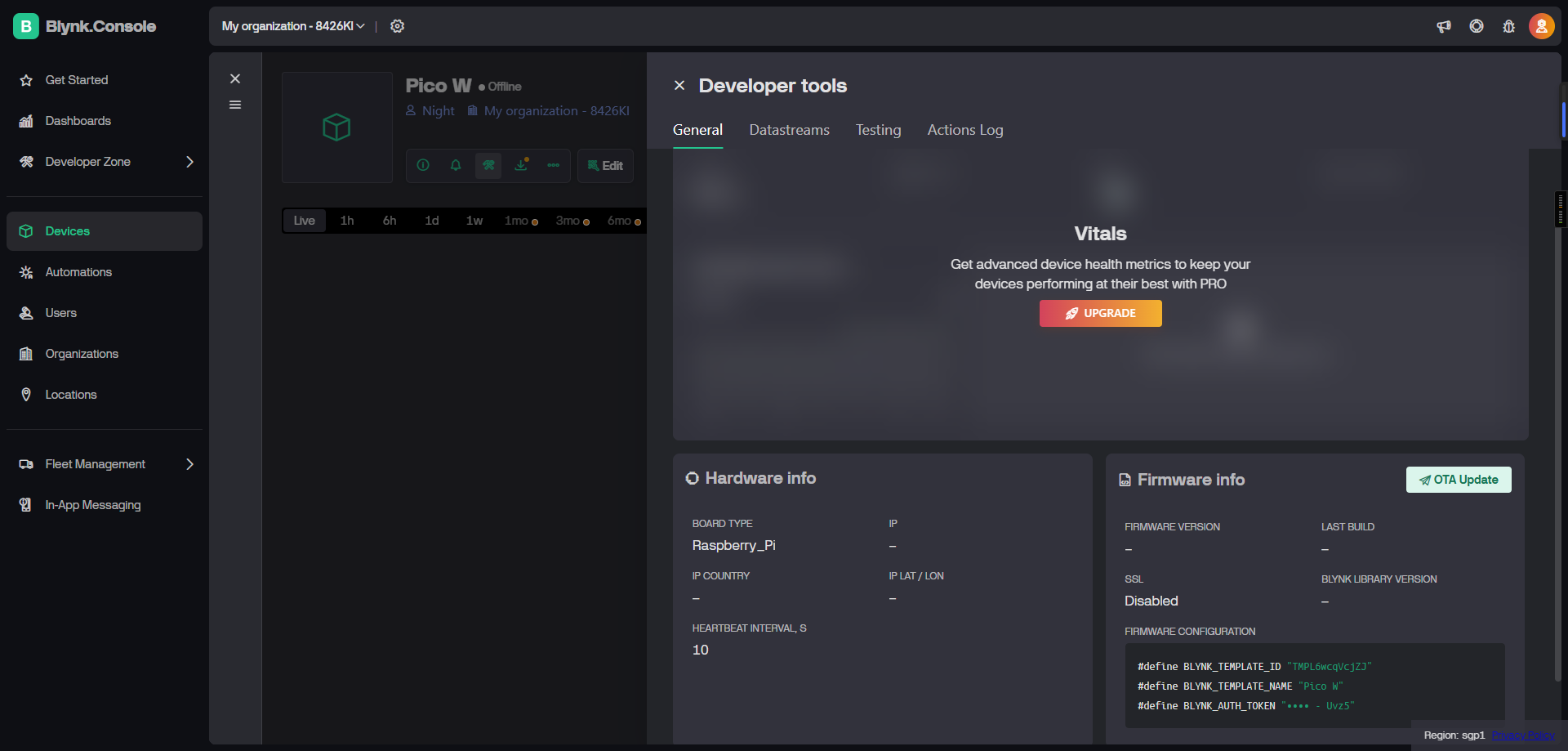Open the device more actions menu
The height and width of the screenshot is (751, 1568).
click(554, 165)
